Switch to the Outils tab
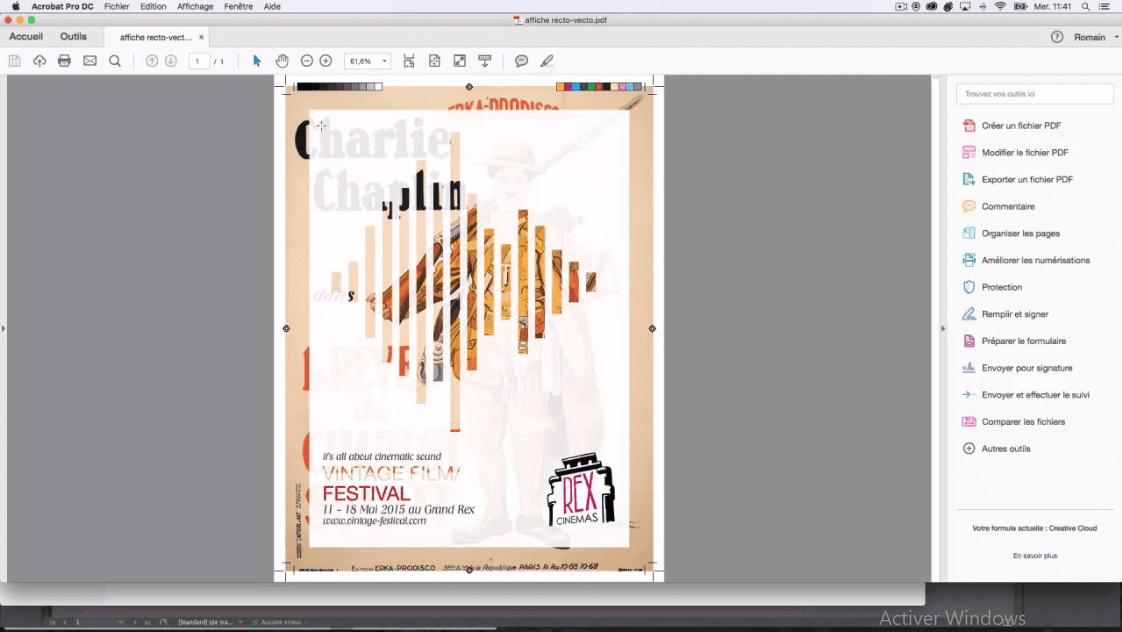Image resolution: width=1122 pixels, height=632 pixels. pos(73,35)
